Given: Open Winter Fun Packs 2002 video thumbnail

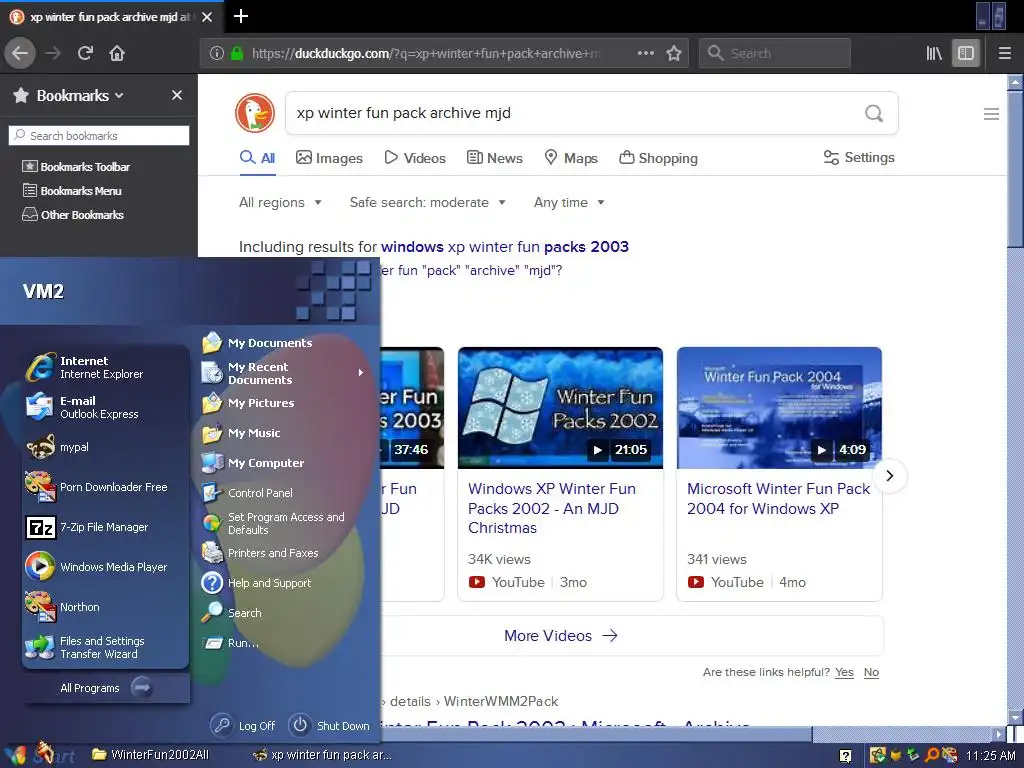Looking at the screenshot, I should pyautogui.click(x=560, y=408).
